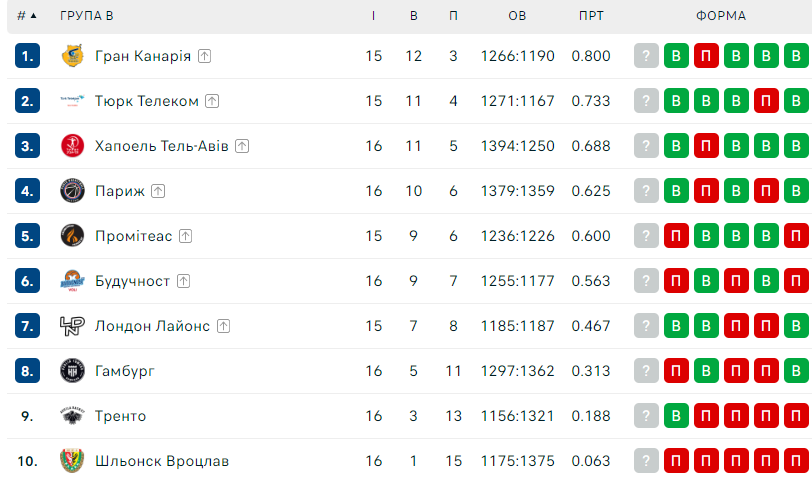
Task: Click the Śląsk Wrocław crest logo
Action: point(72,461)
